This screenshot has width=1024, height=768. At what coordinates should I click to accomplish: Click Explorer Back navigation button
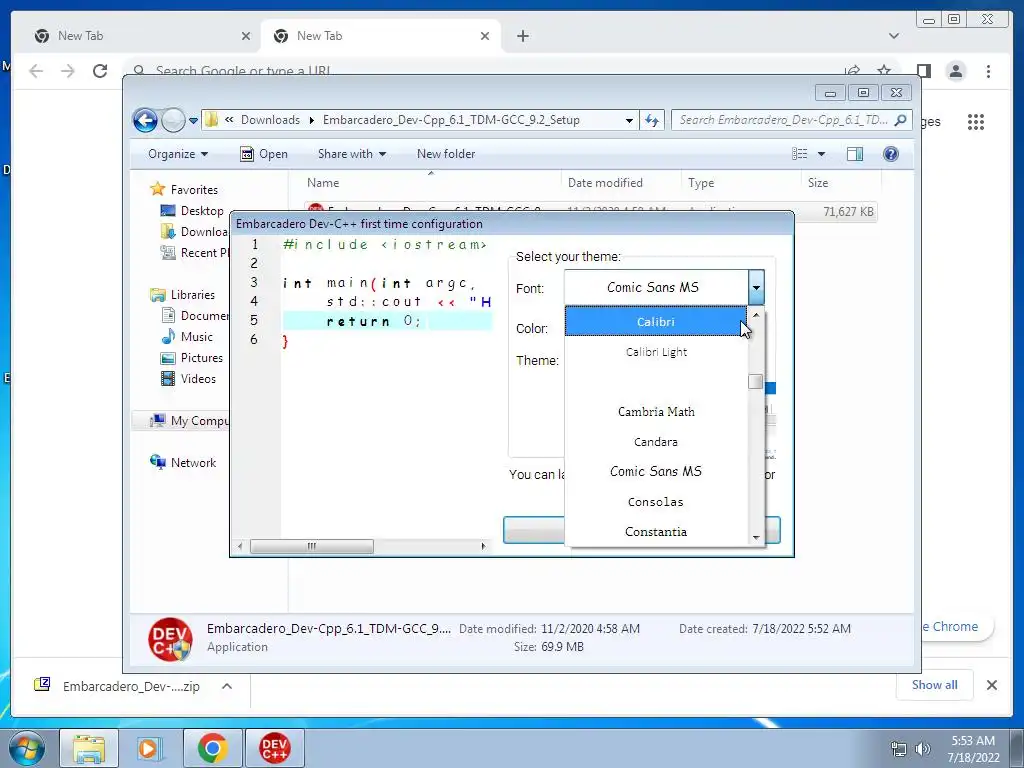[x=145, y=120]
